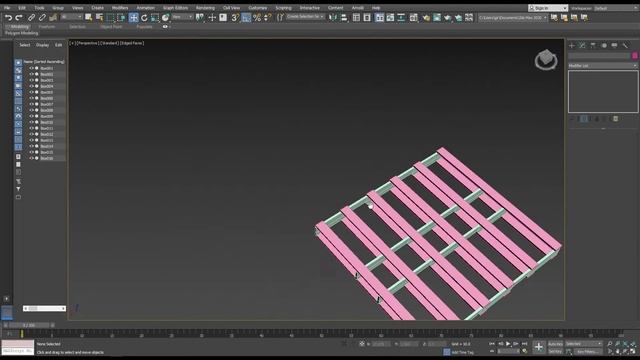Toggle the Scene Explorer button
The height and width of the screenshot is (360, 640).
tap(356, 18)
